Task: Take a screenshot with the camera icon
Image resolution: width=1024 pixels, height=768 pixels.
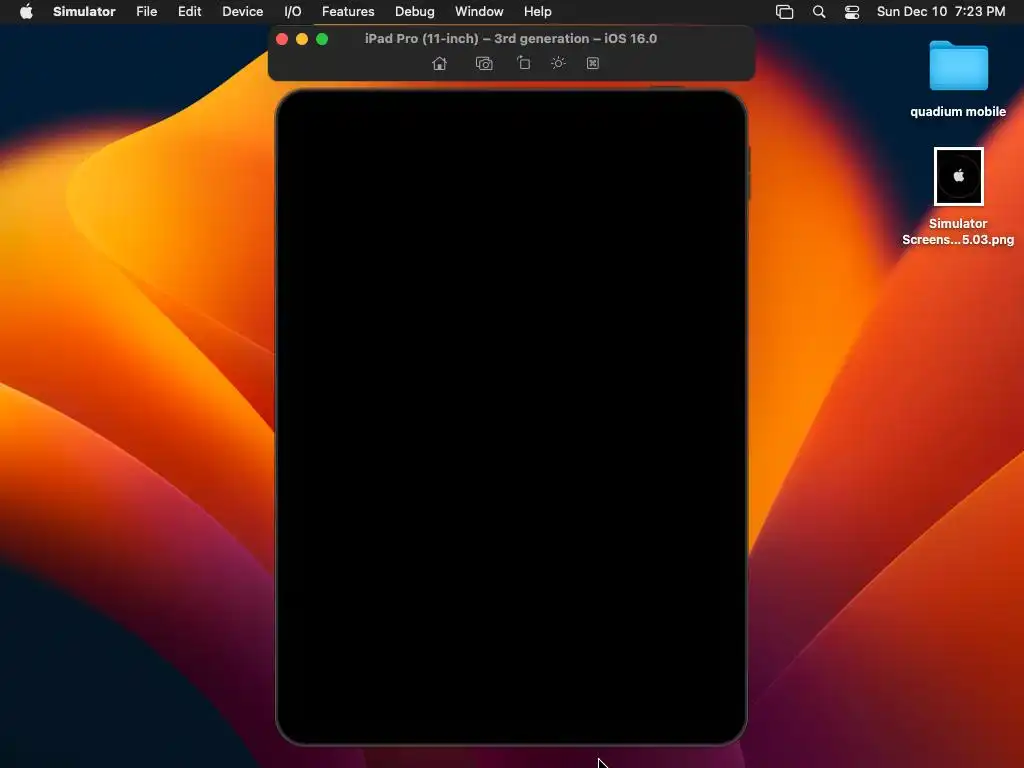Action: 484,63
